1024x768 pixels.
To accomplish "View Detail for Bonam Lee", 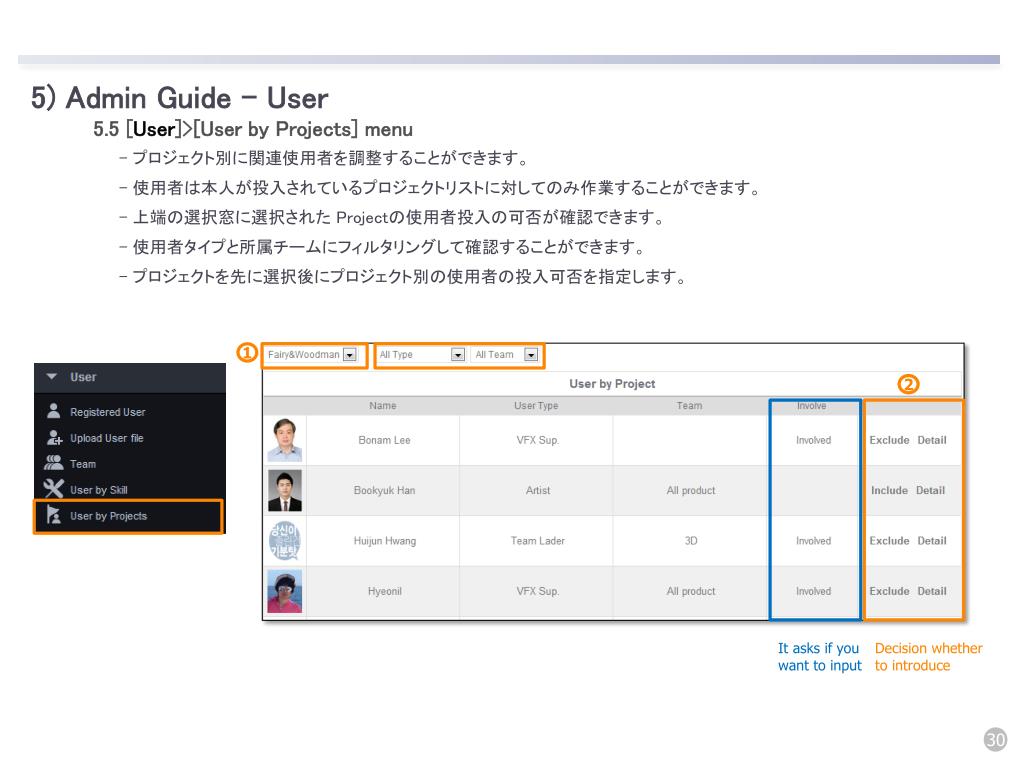I will click(932, 440).
